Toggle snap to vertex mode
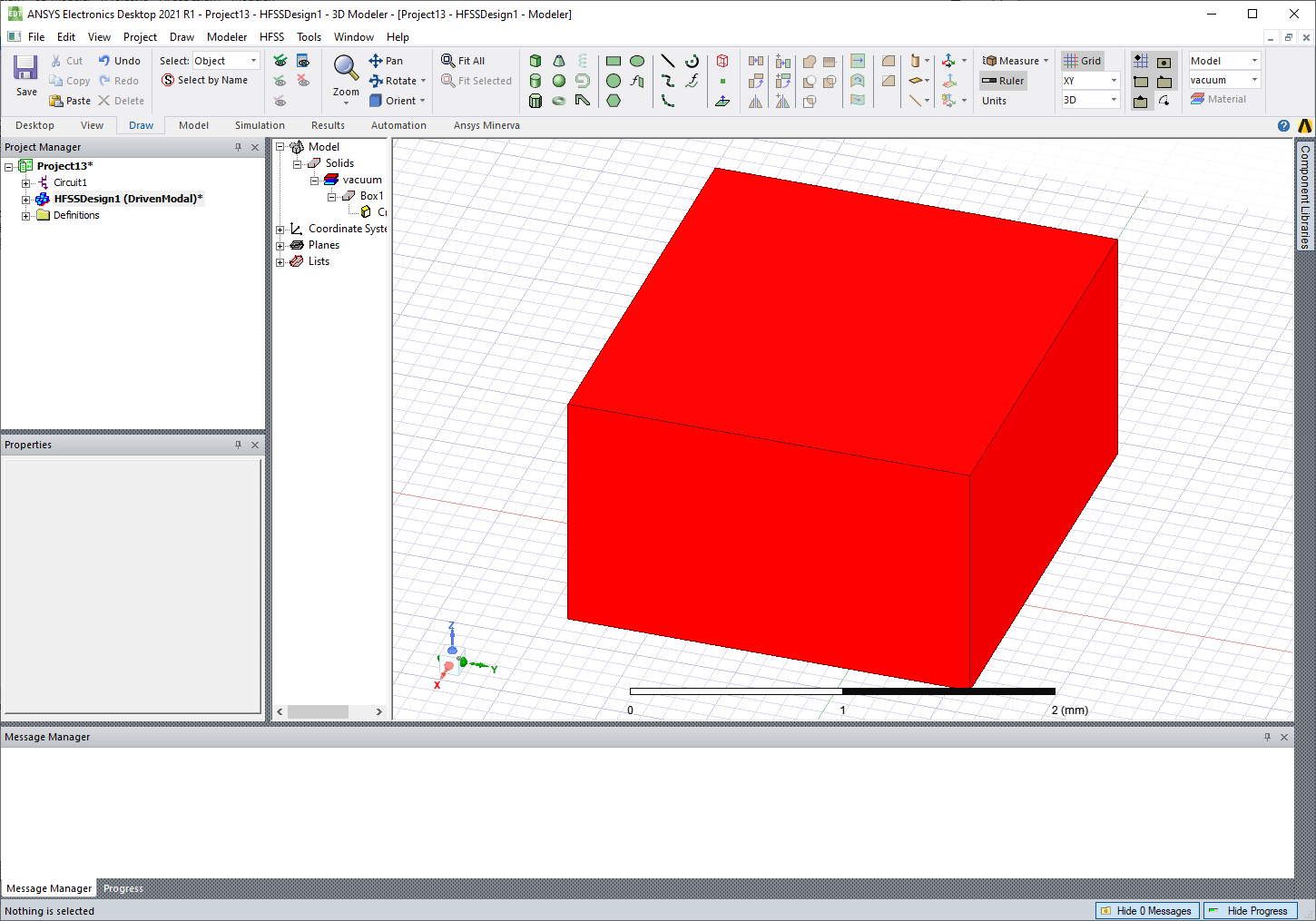Viewport: 1316px width, 921px height. pyautogui.click(x=1141, y=81)
